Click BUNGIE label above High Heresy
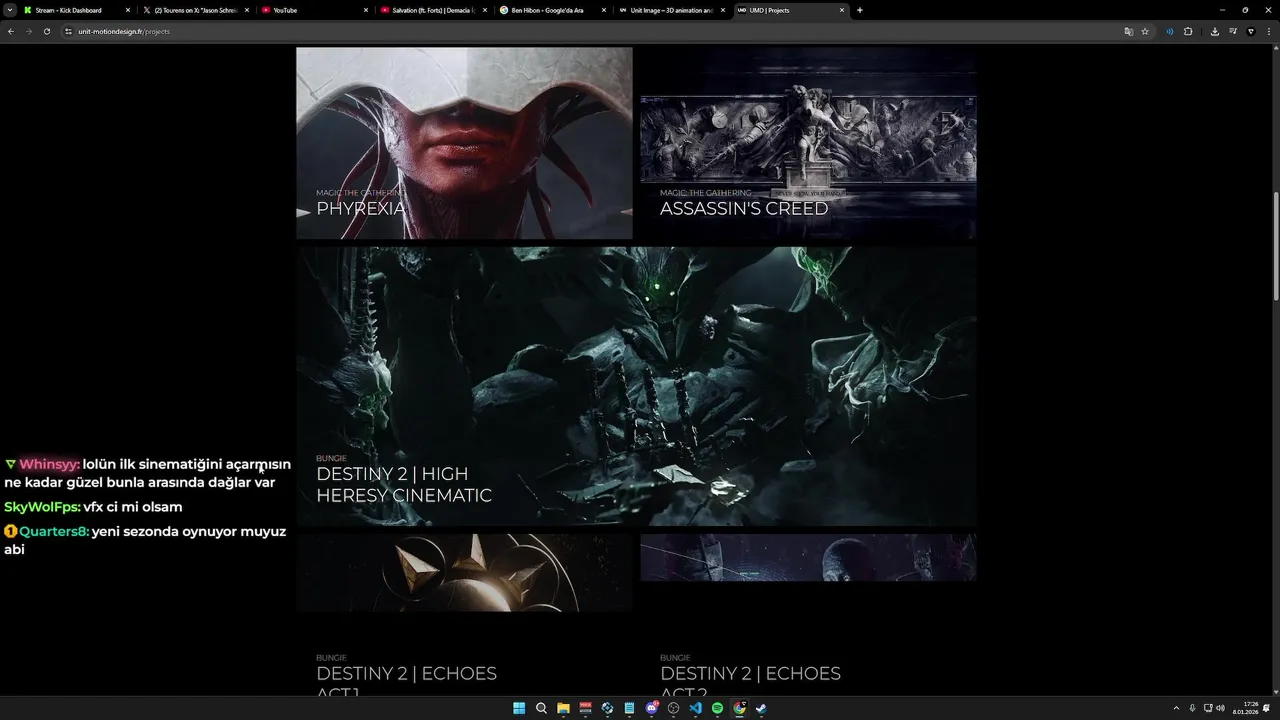 pyautogui.click(x=331, y=458)
